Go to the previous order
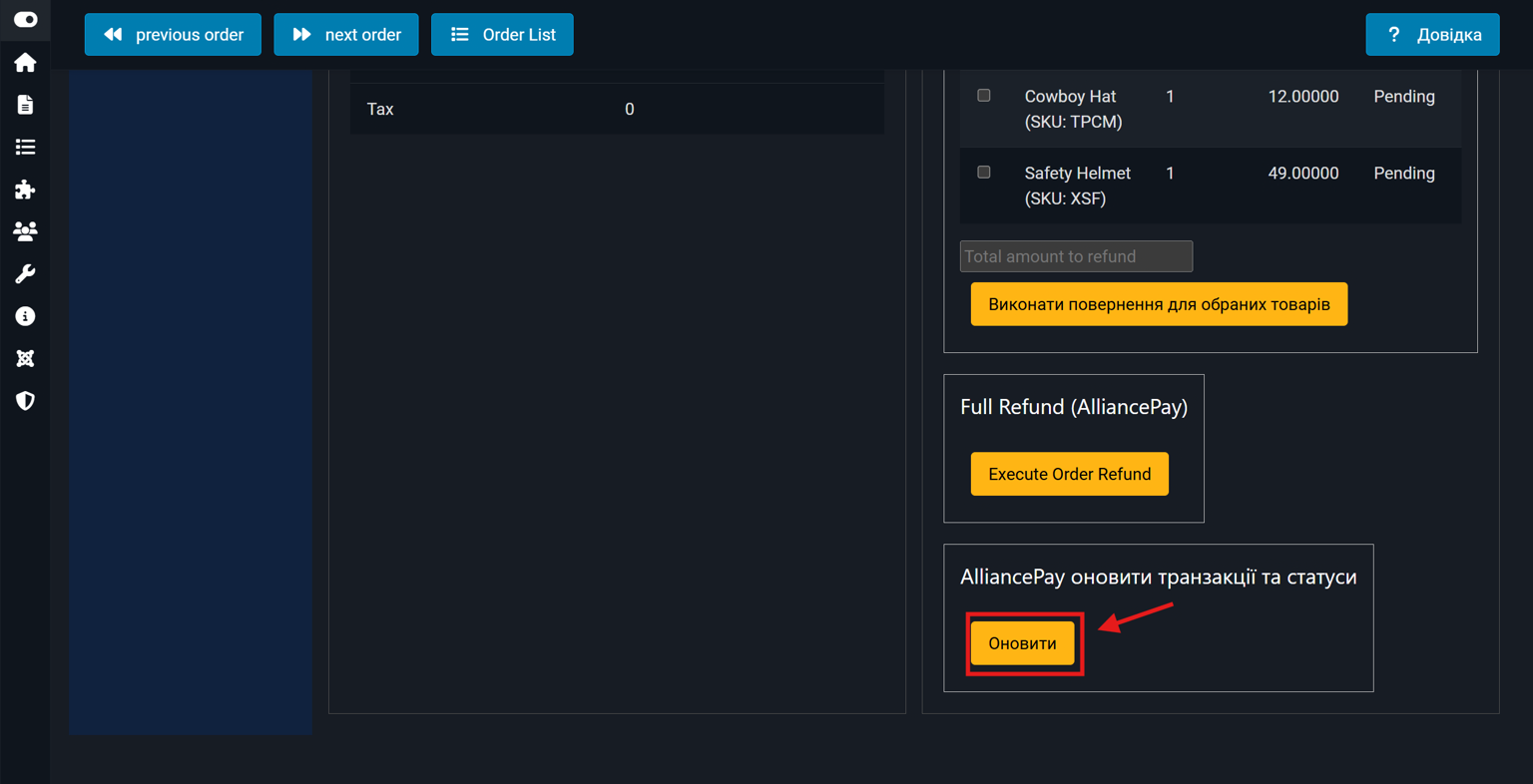This screenshot has height=784, width=1533. [173, 35]
